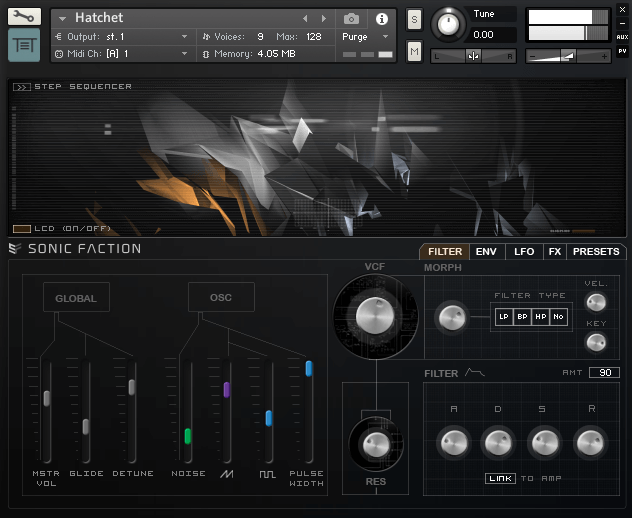Select the No filter type

pos(558,316)
